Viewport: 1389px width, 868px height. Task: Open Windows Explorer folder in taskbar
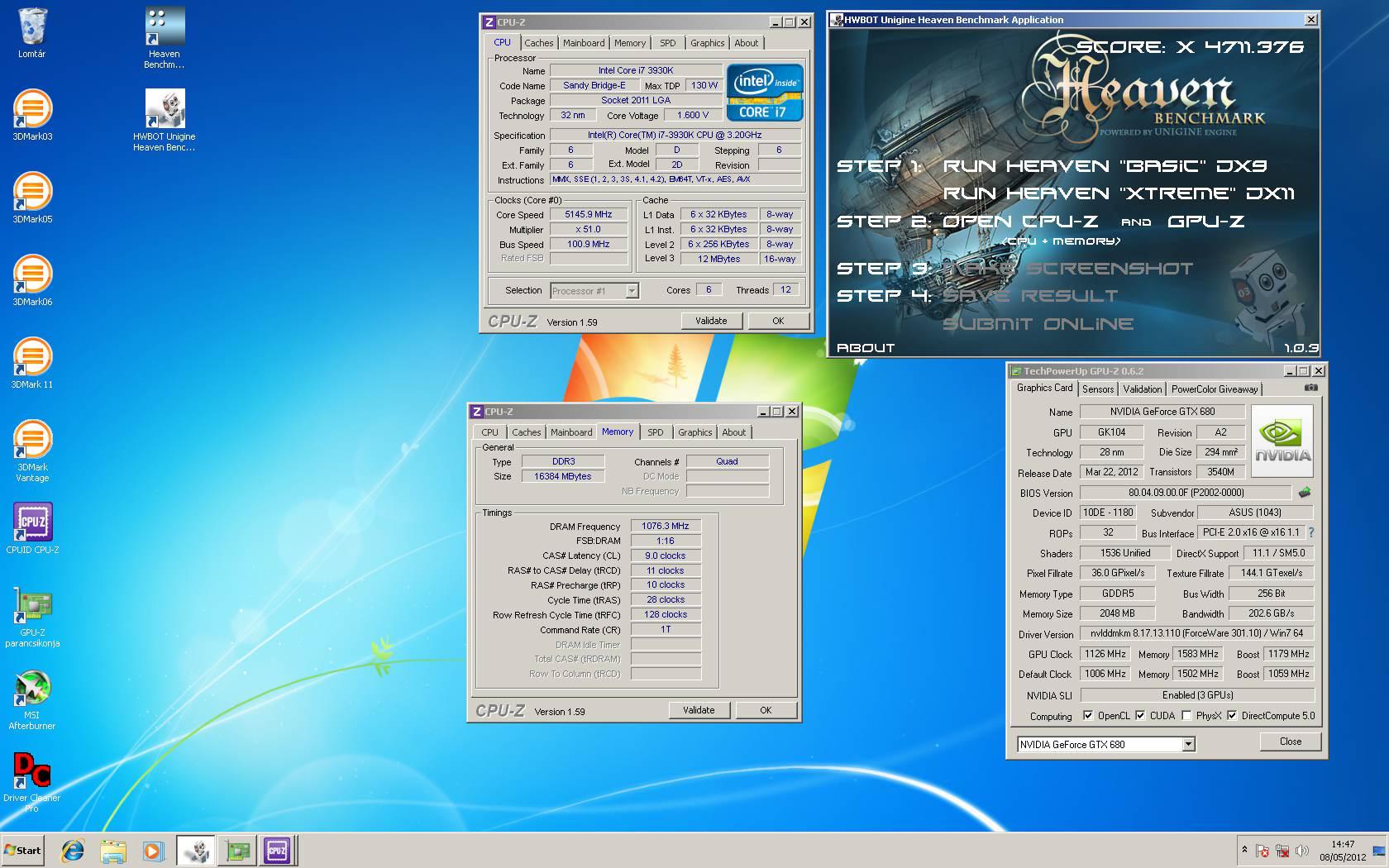[x=112, y=850]
